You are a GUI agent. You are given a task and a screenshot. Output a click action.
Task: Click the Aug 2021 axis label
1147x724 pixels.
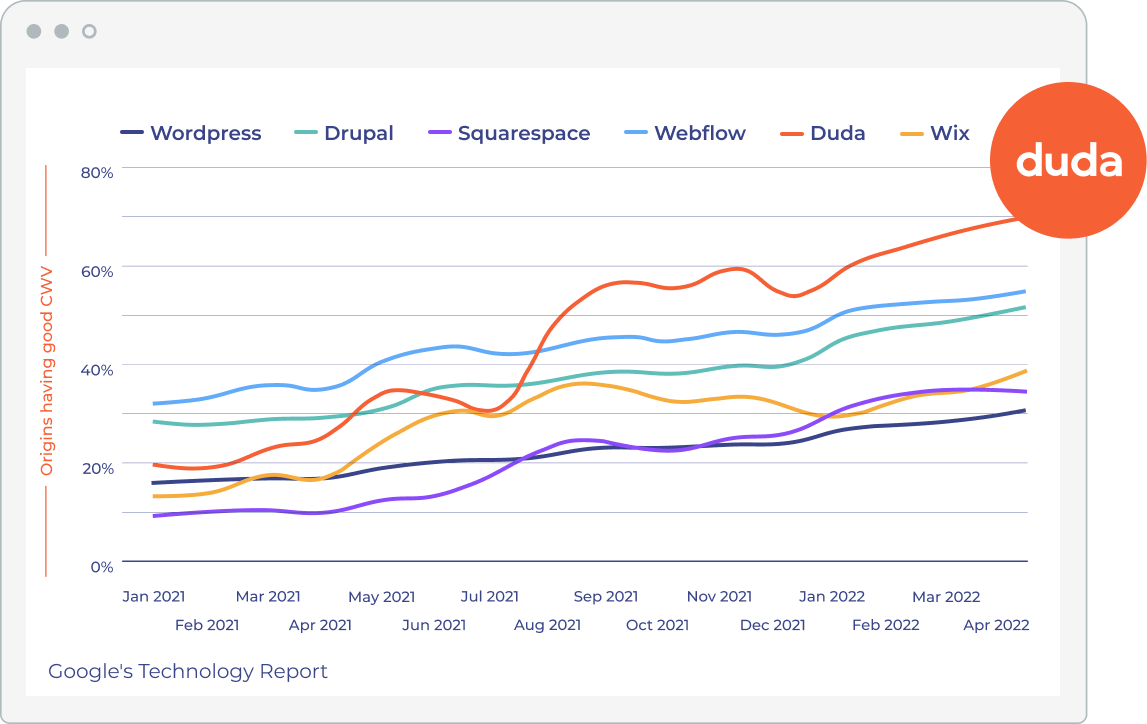pyautogui.click(x=547, y=625)
